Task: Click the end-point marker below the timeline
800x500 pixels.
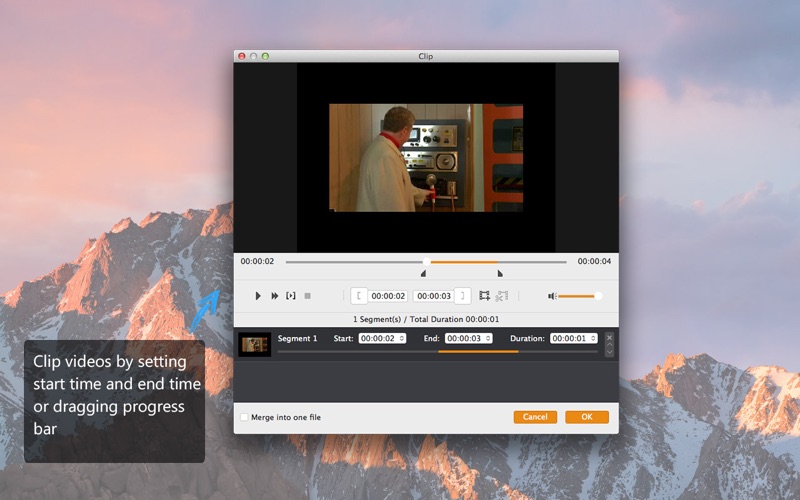Action: 500,273
